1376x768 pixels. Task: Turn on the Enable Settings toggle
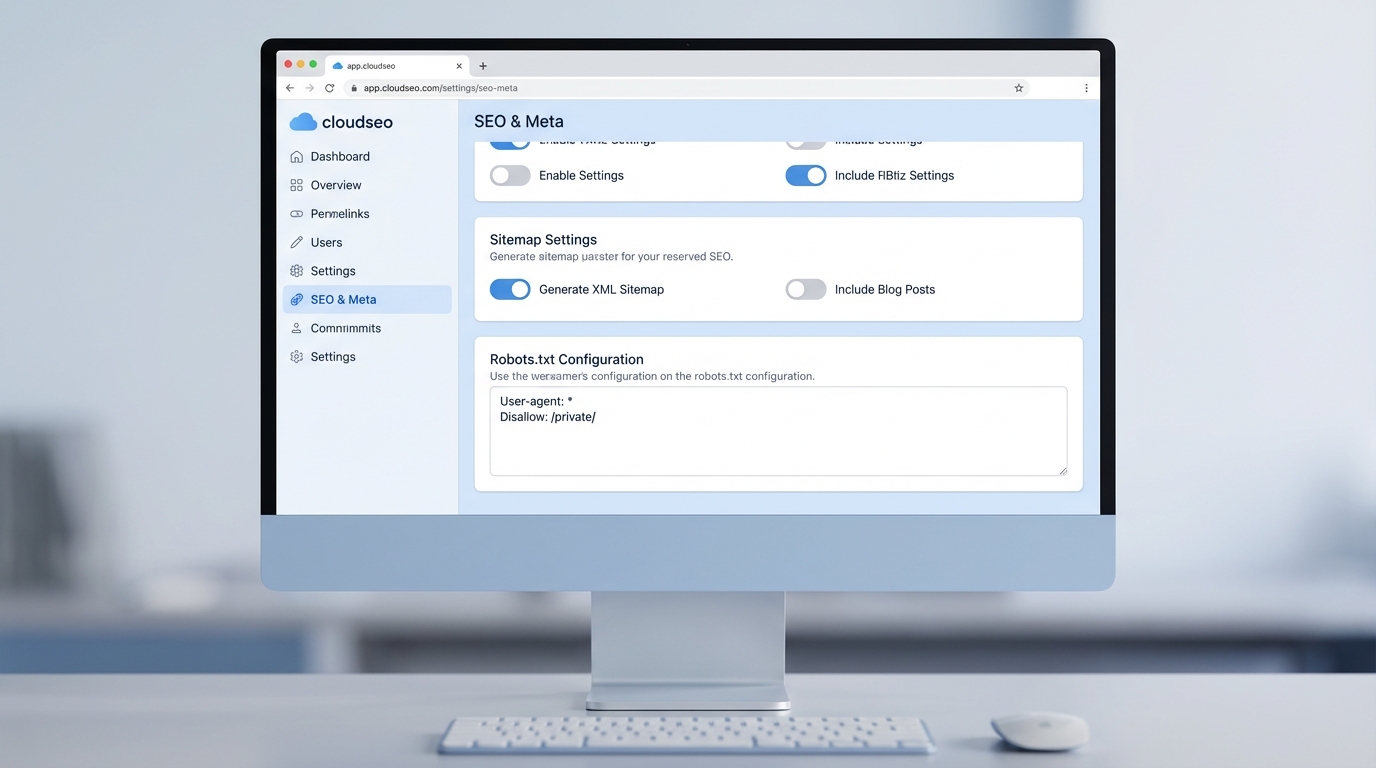510,176
